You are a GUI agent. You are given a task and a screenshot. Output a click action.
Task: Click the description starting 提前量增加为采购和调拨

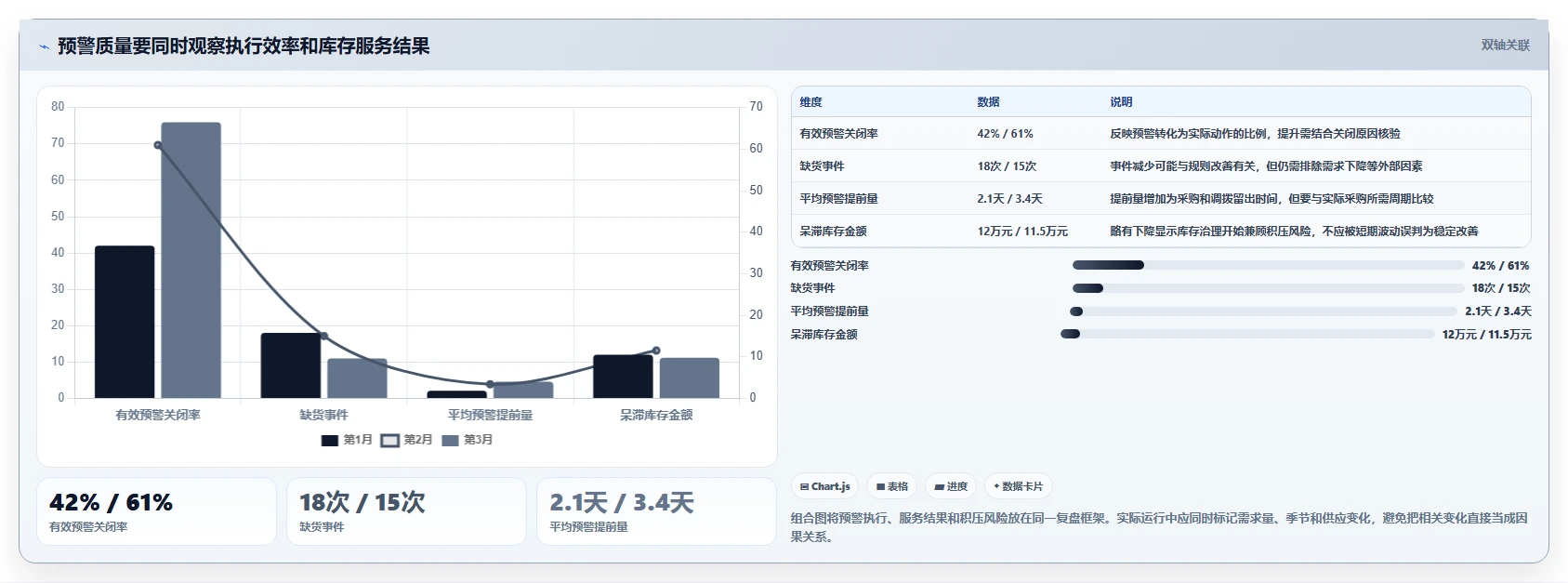(x=1272, y=199)
